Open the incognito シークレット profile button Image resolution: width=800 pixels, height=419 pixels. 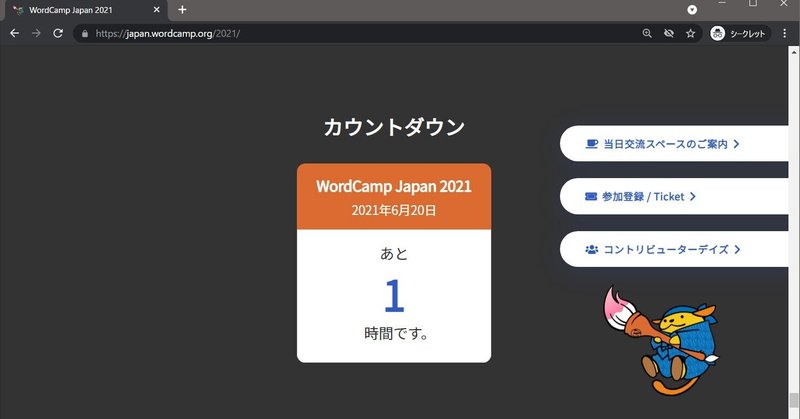click(738, 34)
